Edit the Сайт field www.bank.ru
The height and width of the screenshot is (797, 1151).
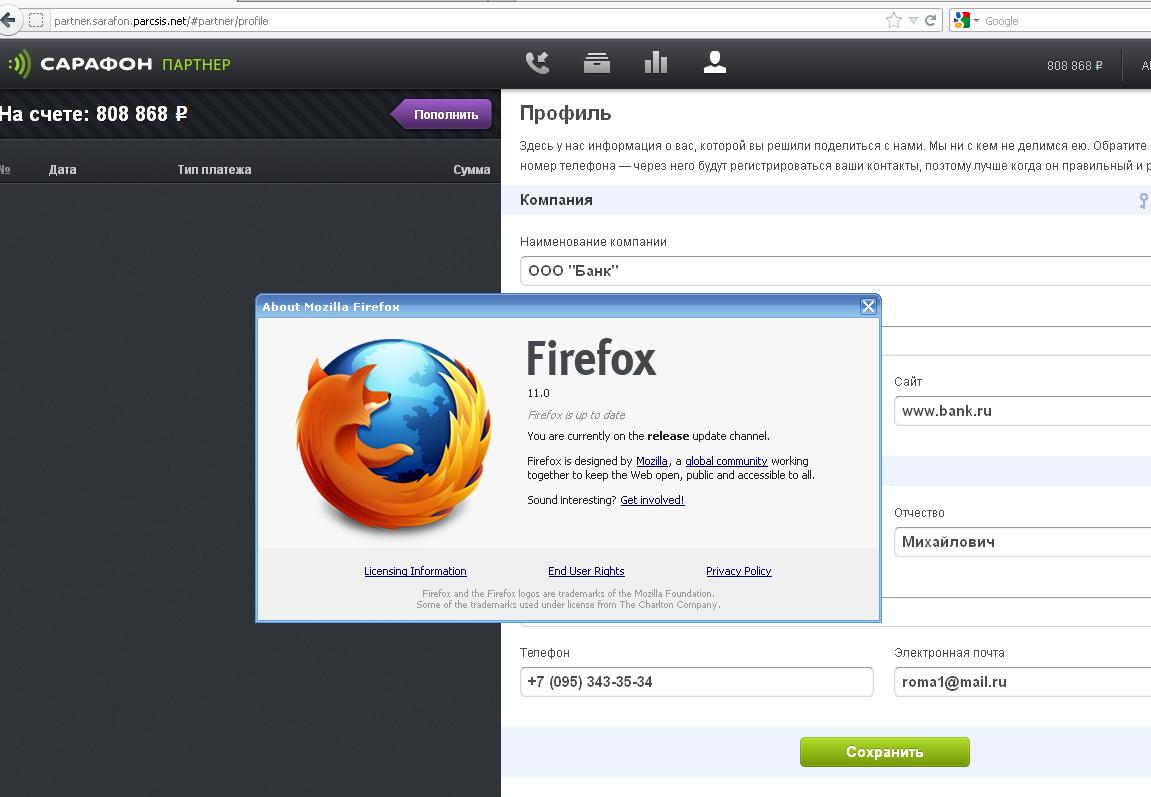coord(1023,411)
